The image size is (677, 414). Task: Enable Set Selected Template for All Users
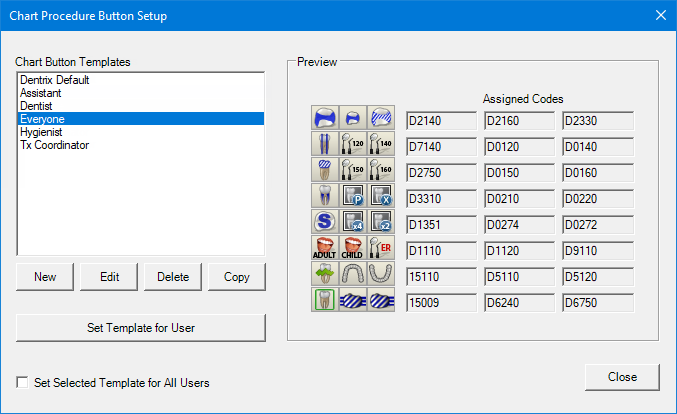(x=22, y=382)
